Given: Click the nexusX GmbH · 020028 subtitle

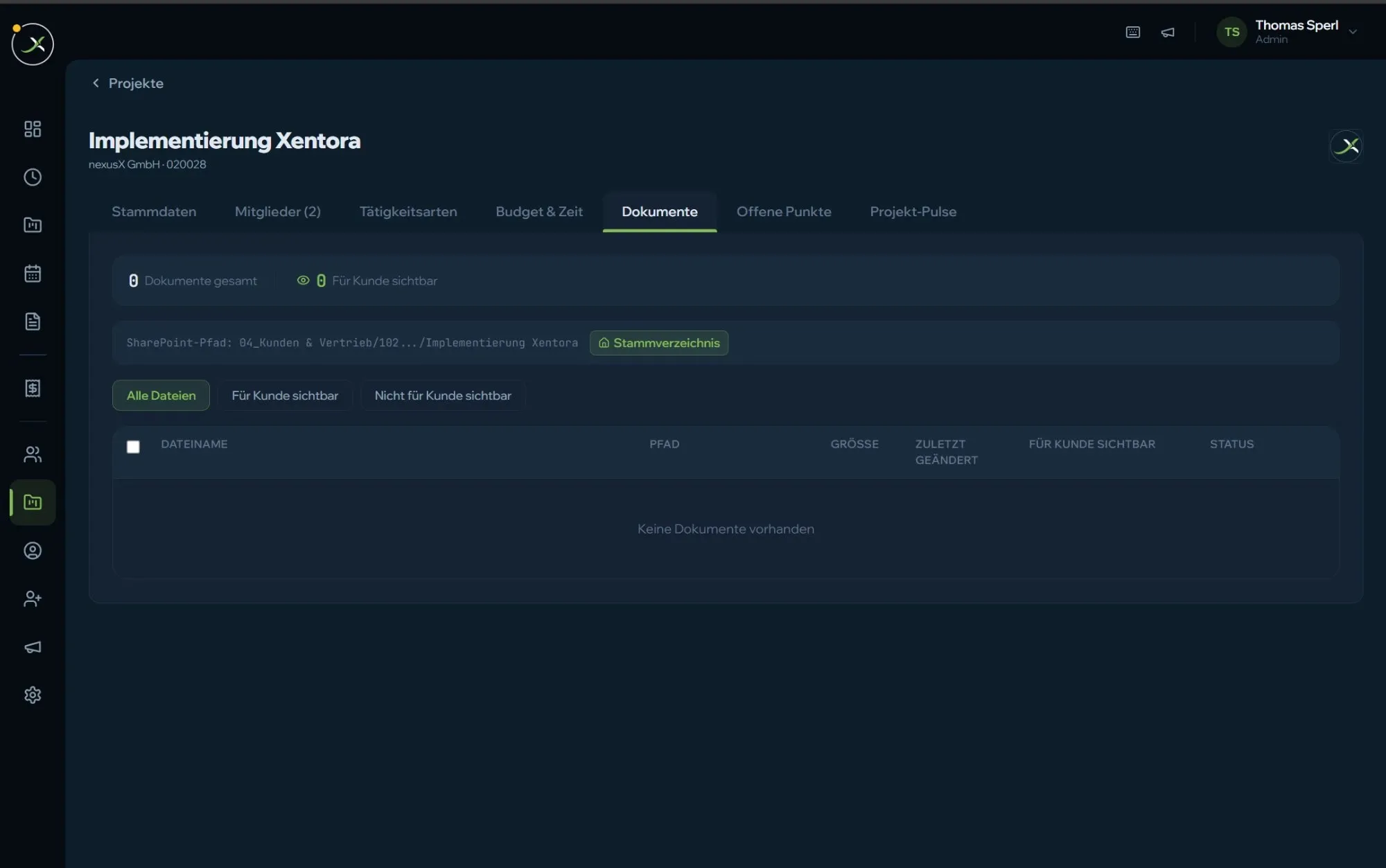Looking at the screenshot, I should coord(147,164).
